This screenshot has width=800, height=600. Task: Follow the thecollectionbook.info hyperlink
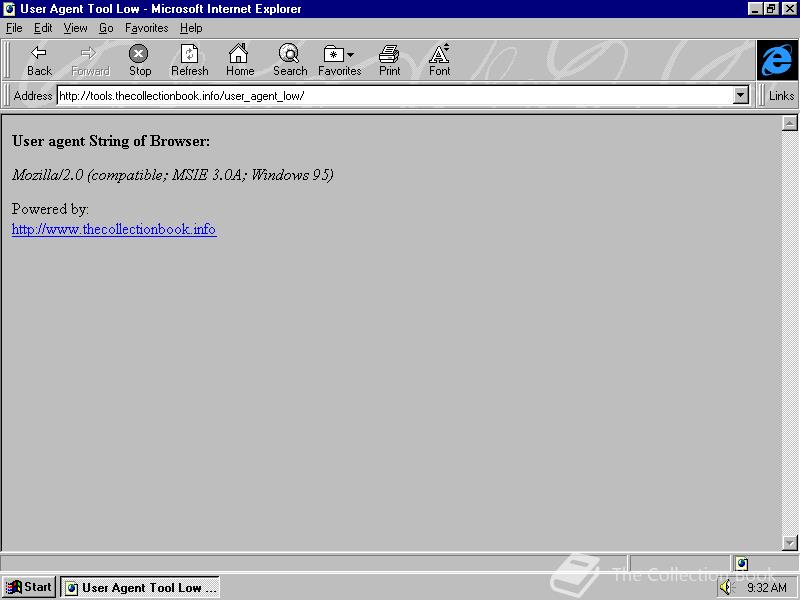(114, 229)
